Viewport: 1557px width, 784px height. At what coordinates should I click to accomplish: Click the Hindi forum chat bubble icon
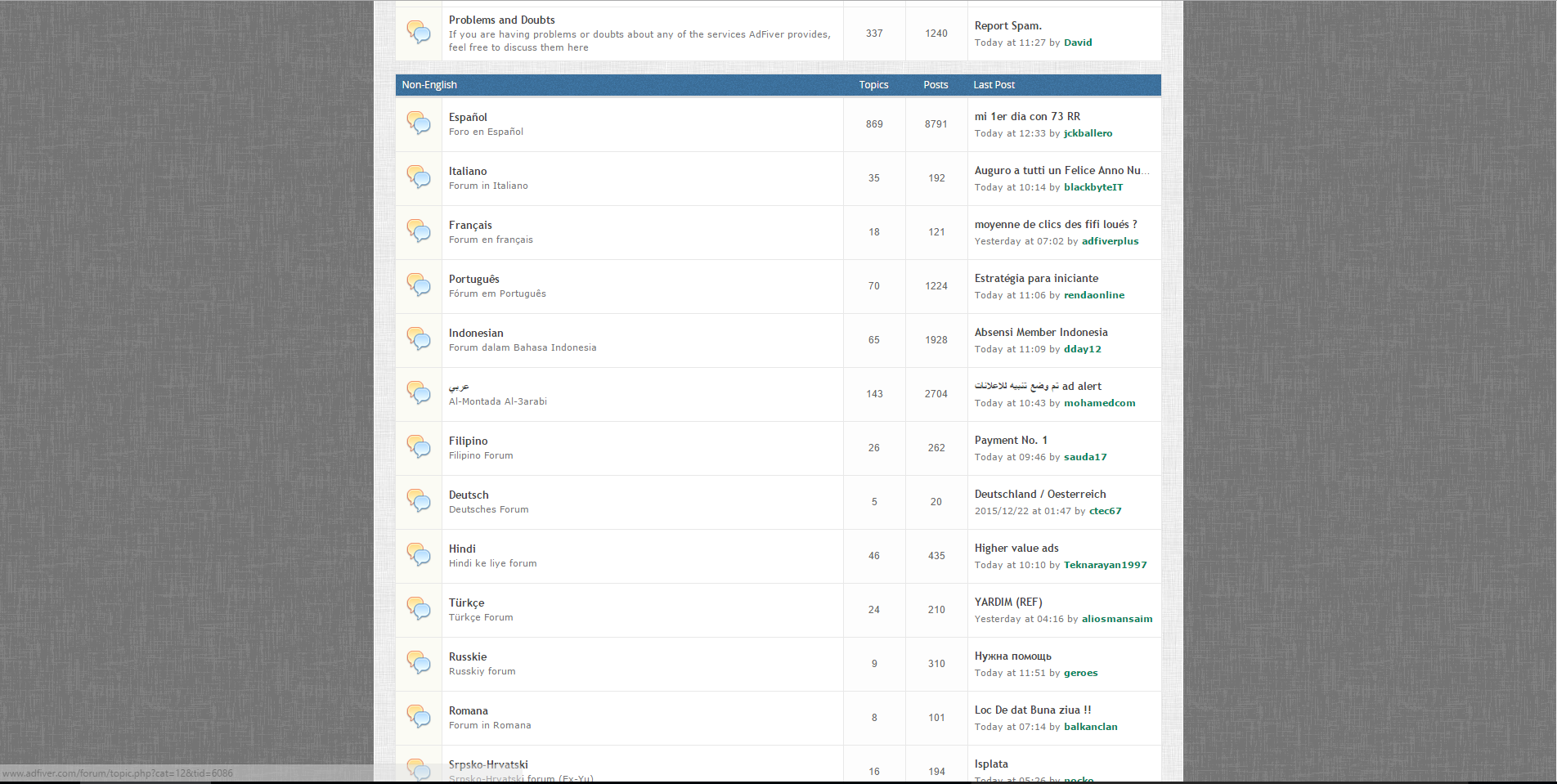tap(419, 555)
